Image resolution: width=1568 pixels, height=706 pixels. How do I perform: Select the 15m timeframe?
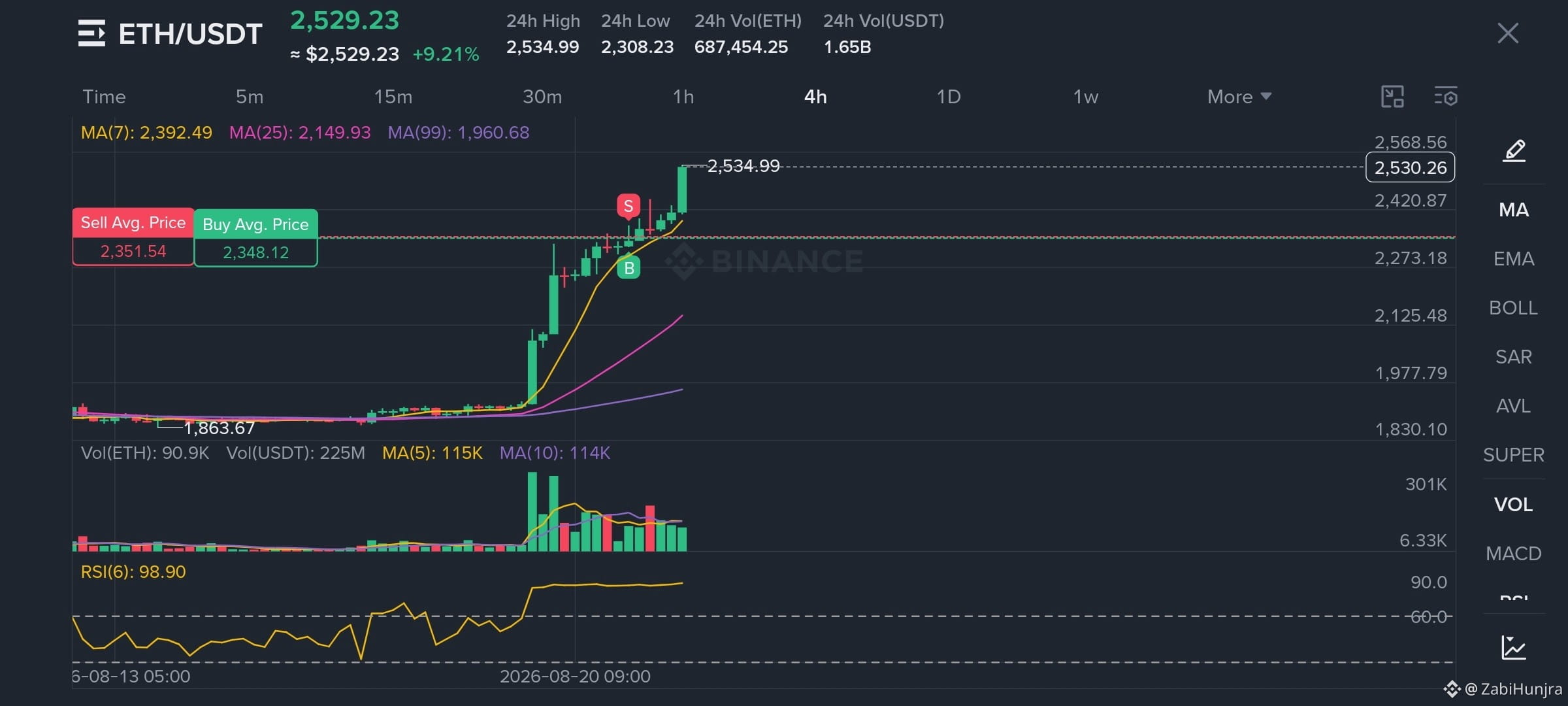(393, 97)
